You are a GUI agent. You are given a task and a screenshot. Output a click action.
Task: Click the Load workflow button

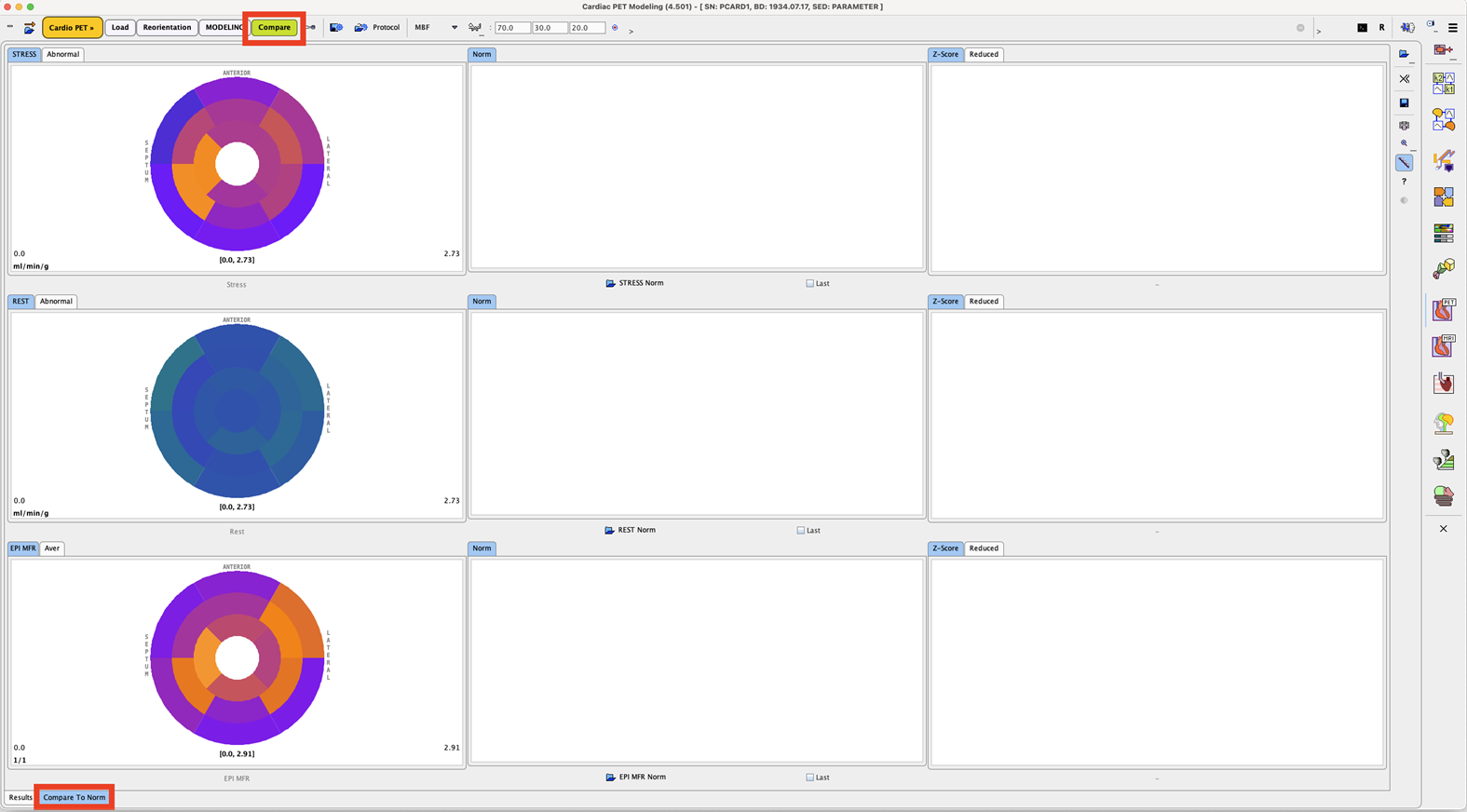point(120,28)
